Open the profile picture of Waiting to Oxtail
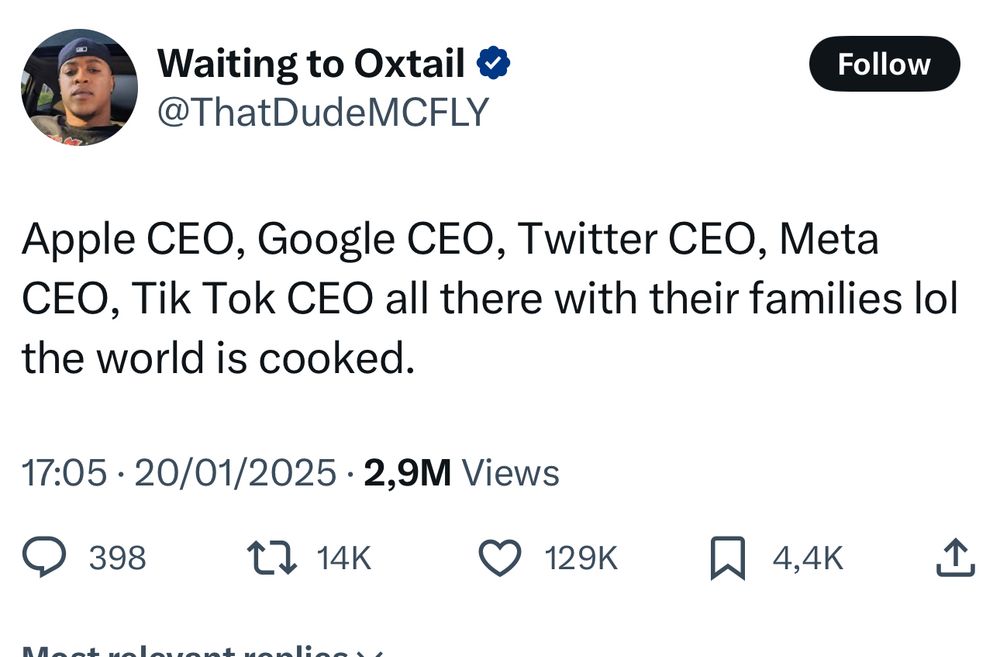Screen dimensions: 1000x657 pos(80,88)
